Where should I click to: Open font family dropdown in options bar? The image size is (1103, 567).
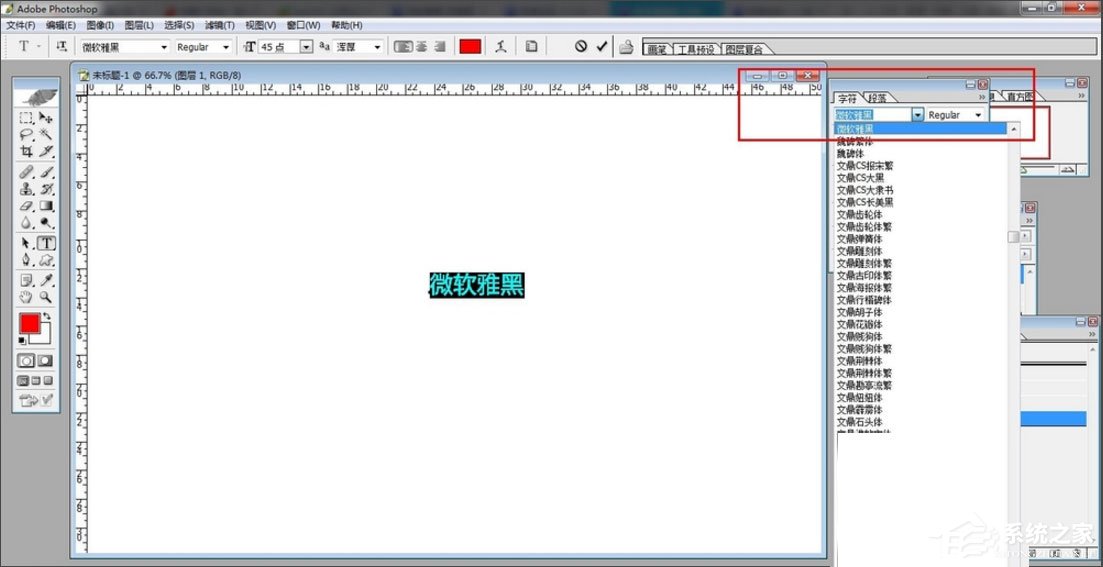tap(164, 47)
